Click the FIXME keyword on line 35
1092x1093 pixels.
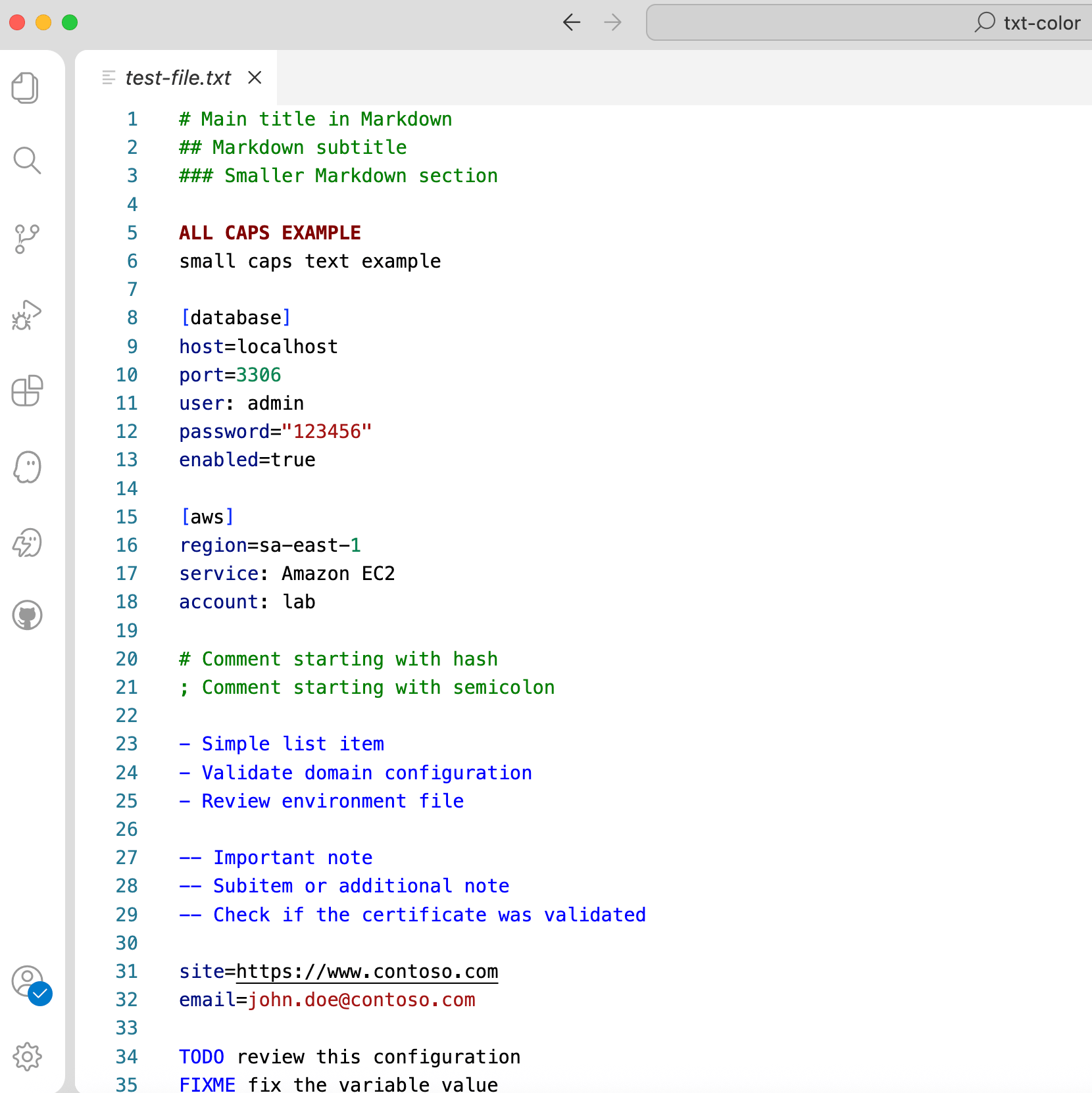(207, 1084)
